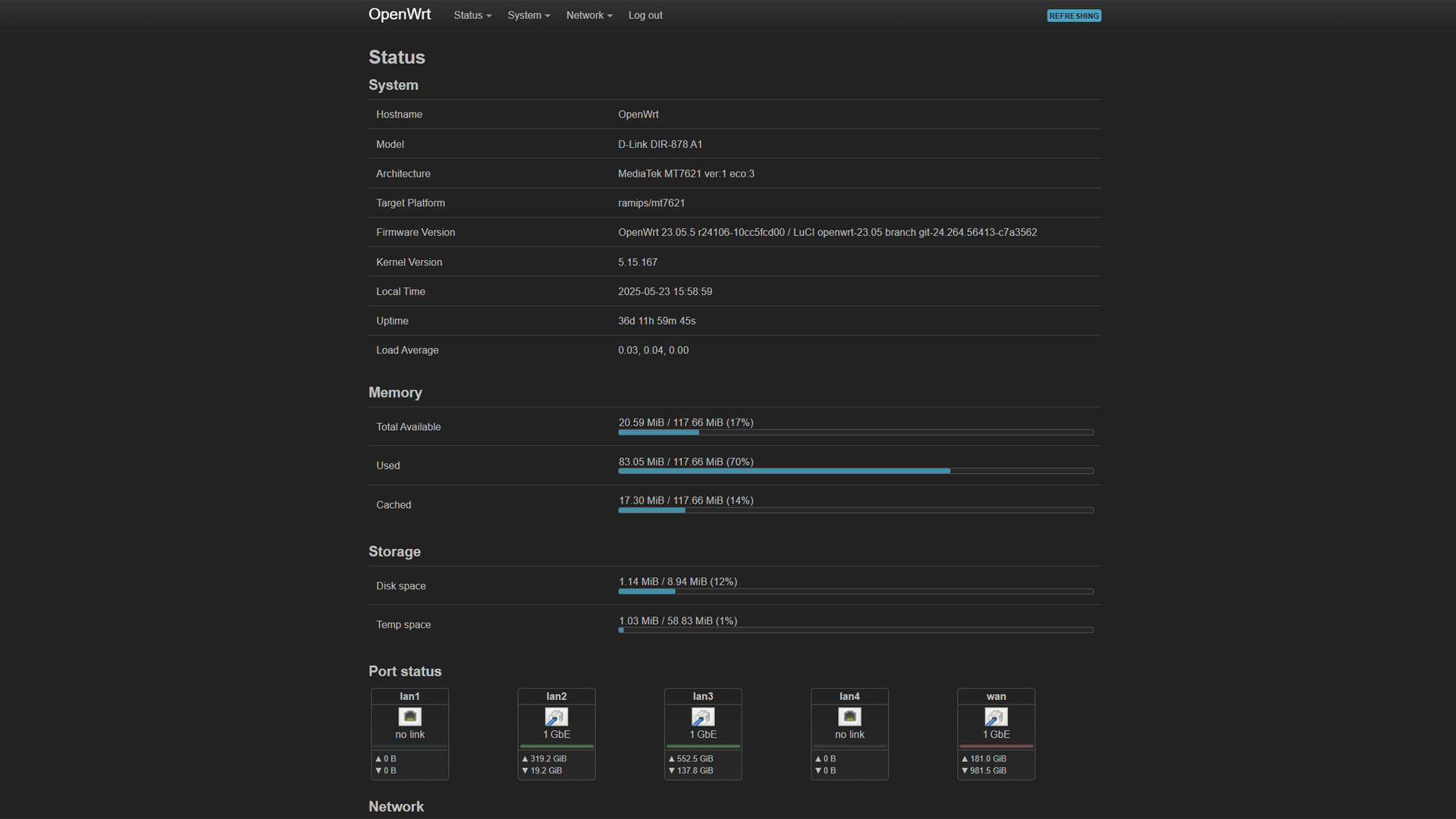Image resolution: width=1456 pixels, height=819 pixels.
Task: Click lan1 no link status text
Action: point(409,735)
